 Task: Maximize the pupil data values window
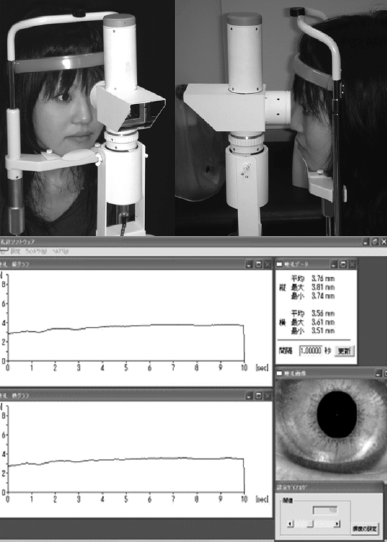tap(343, 265)
